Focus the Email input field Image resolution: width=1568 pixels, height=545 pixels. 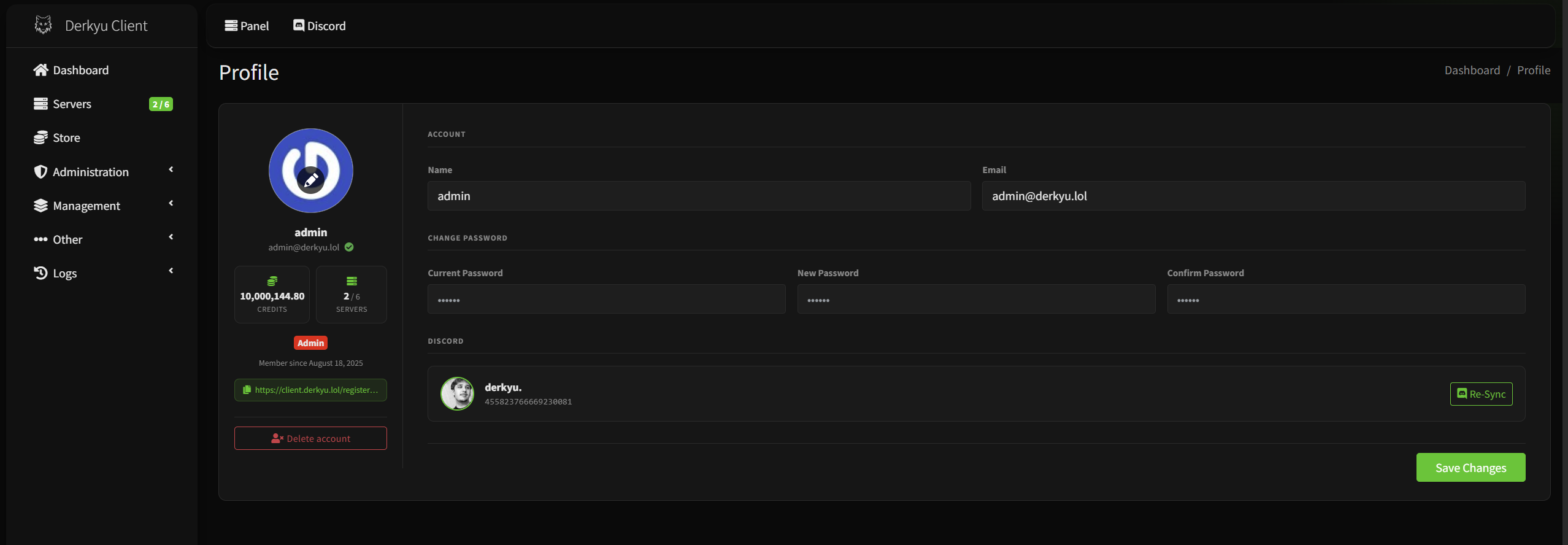[1253, 196]
